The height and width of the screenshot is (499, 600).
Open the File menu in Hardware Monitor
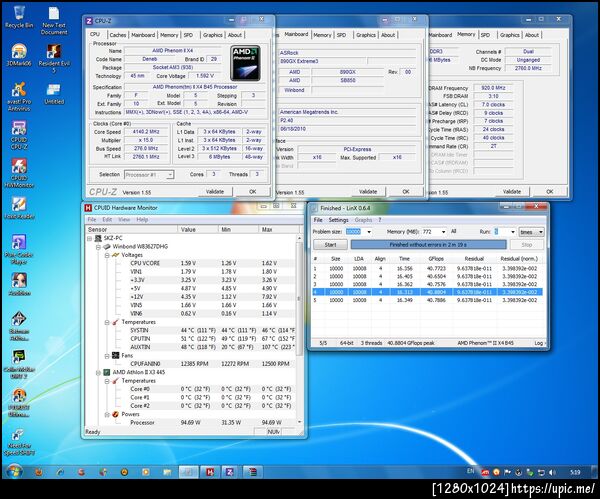(92, 220)
